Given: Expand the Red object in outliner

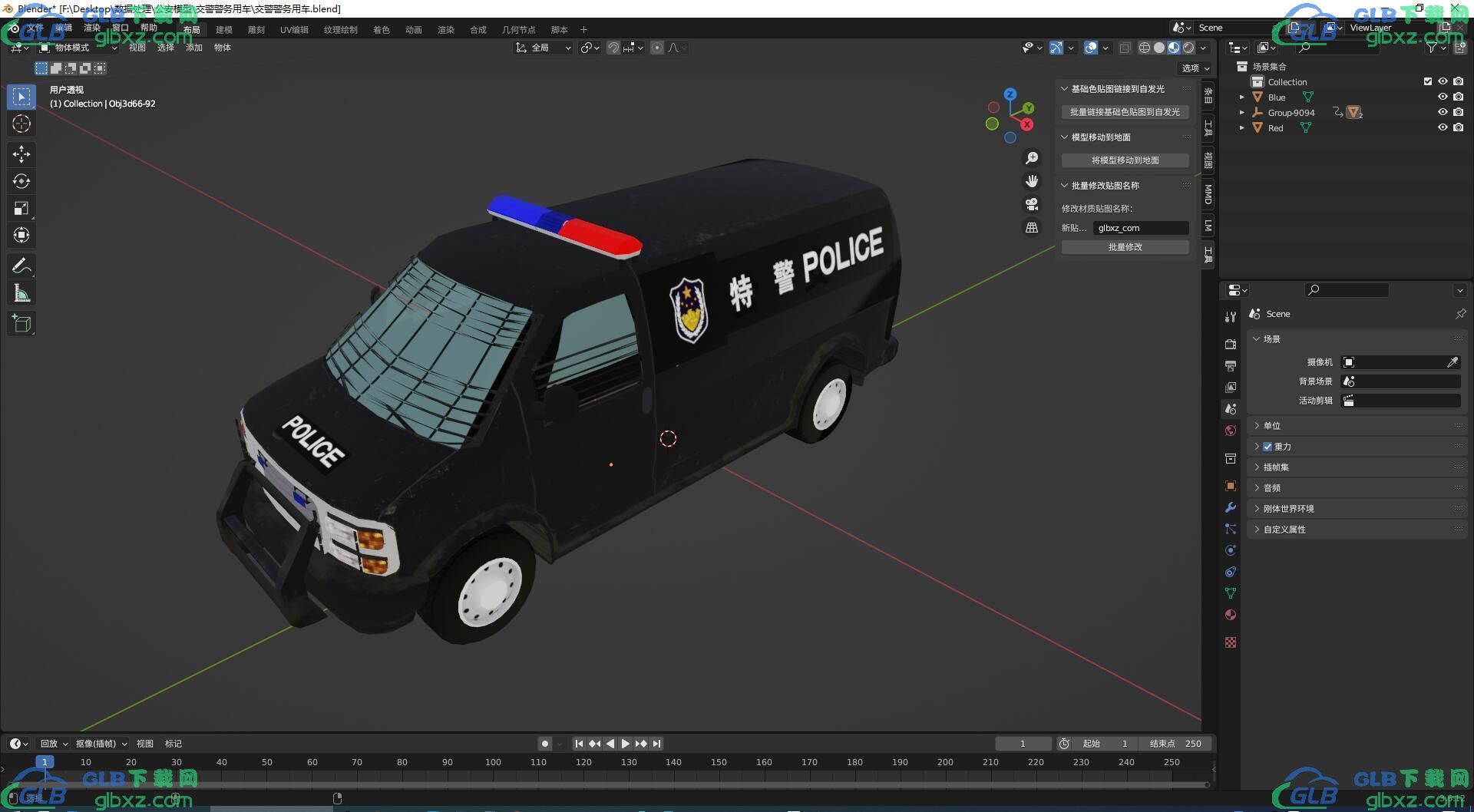Looking at the screenshot, I should (1241, 128).
